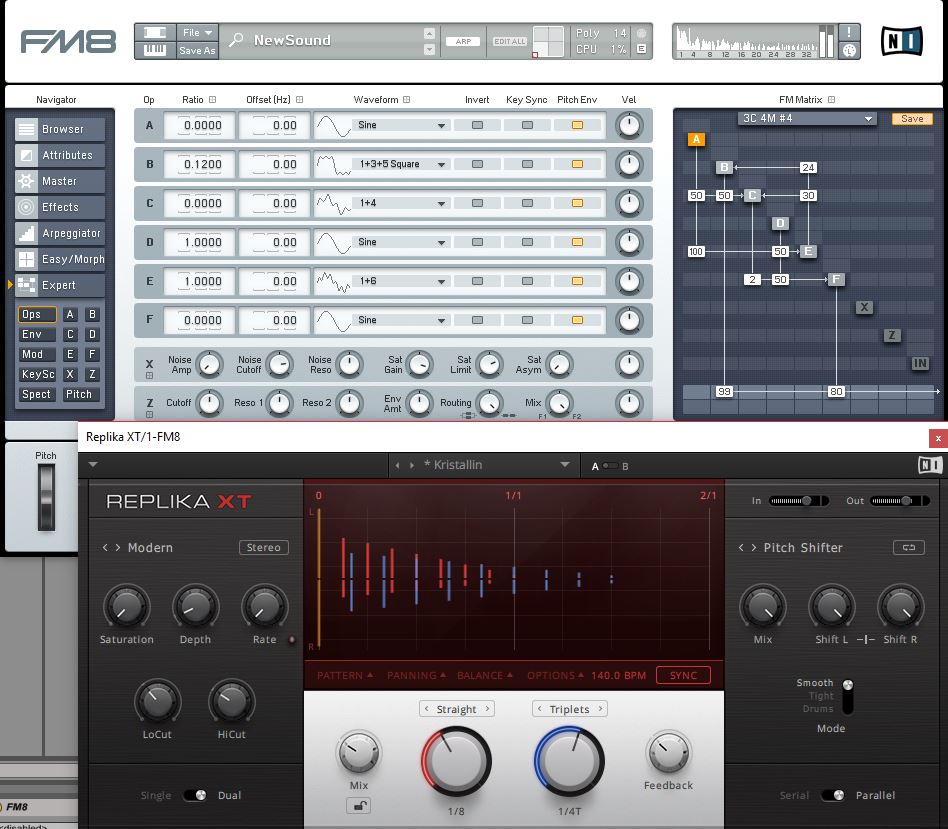This screenshot has width=948, height=829.
Task: Open the Arpeggiator page in Navigator
Action: [x=59, y=233]
